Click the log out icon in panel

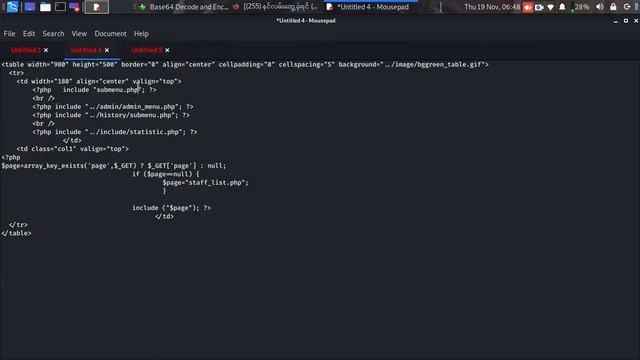click(627, 7)
